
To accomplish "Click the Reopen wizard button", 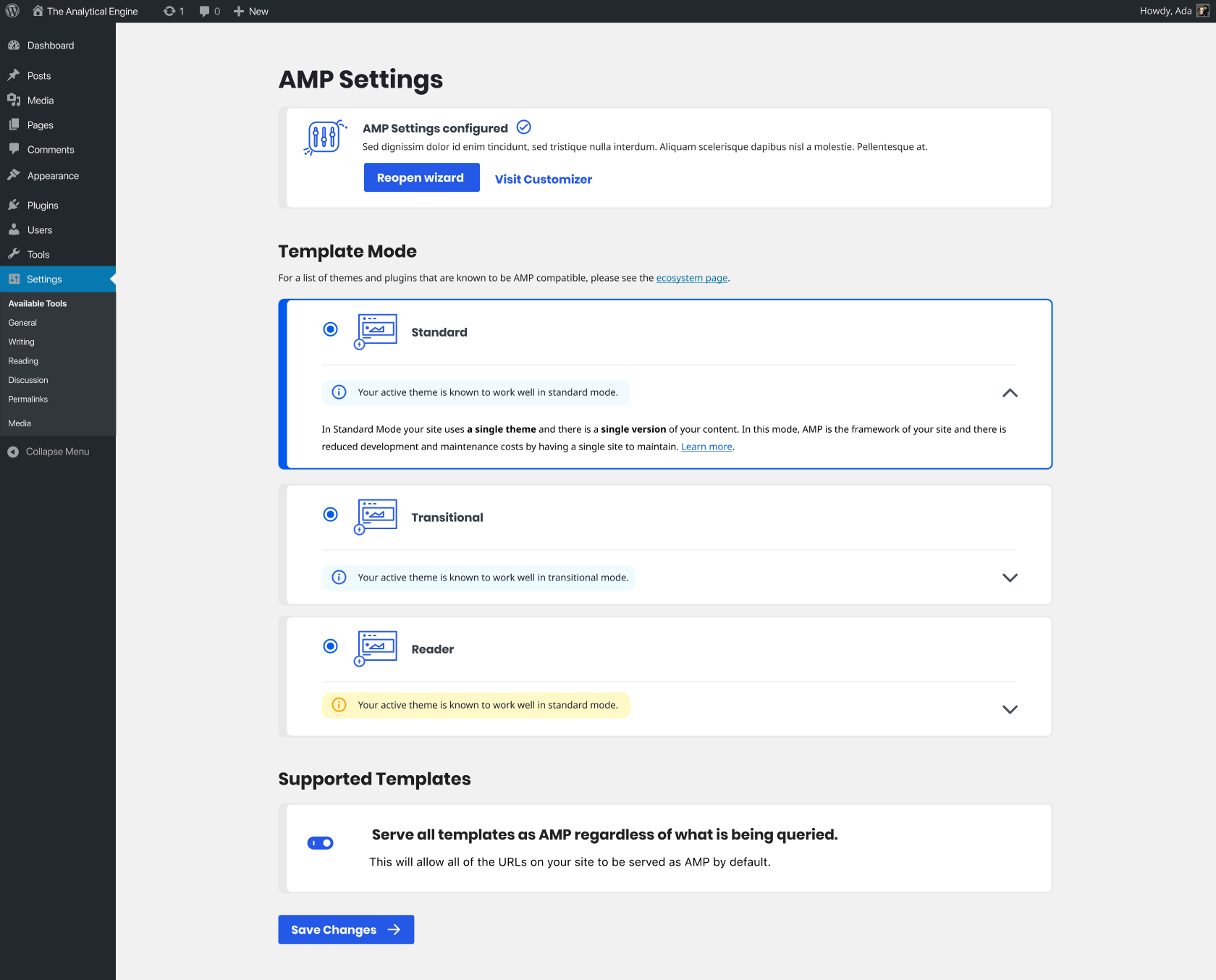I will coord(422,177).
